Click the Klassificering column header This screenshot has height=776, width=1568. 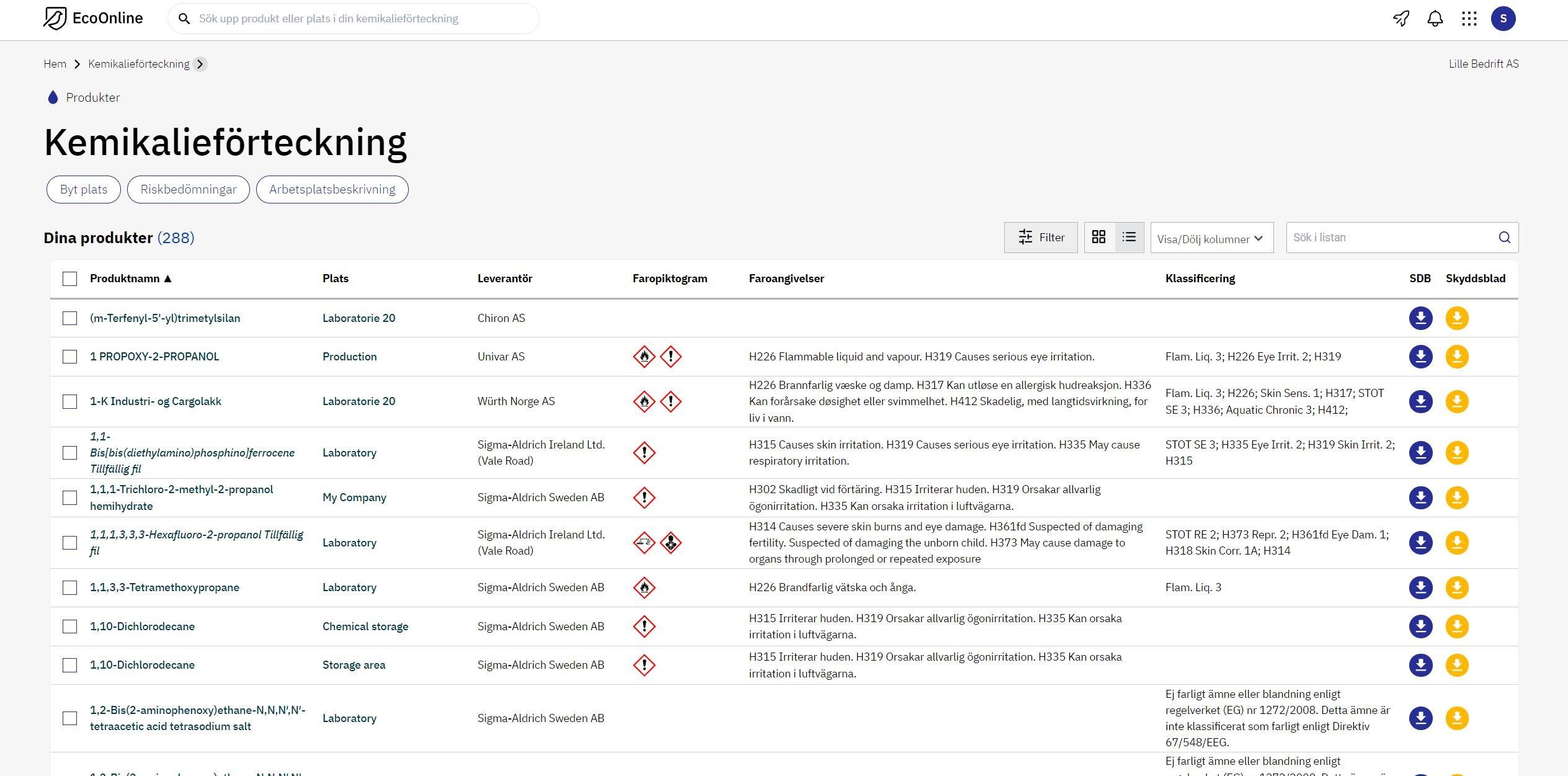click(x=1200, y=279)
